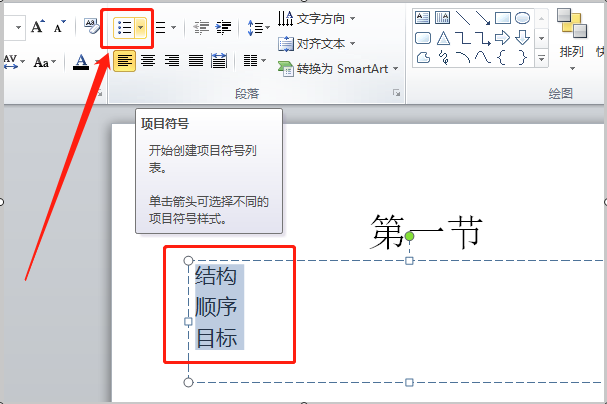The width and height of the screenshot is (607, 404).
Task: Select the down arrow shape
Action: (x=523, y=38)
